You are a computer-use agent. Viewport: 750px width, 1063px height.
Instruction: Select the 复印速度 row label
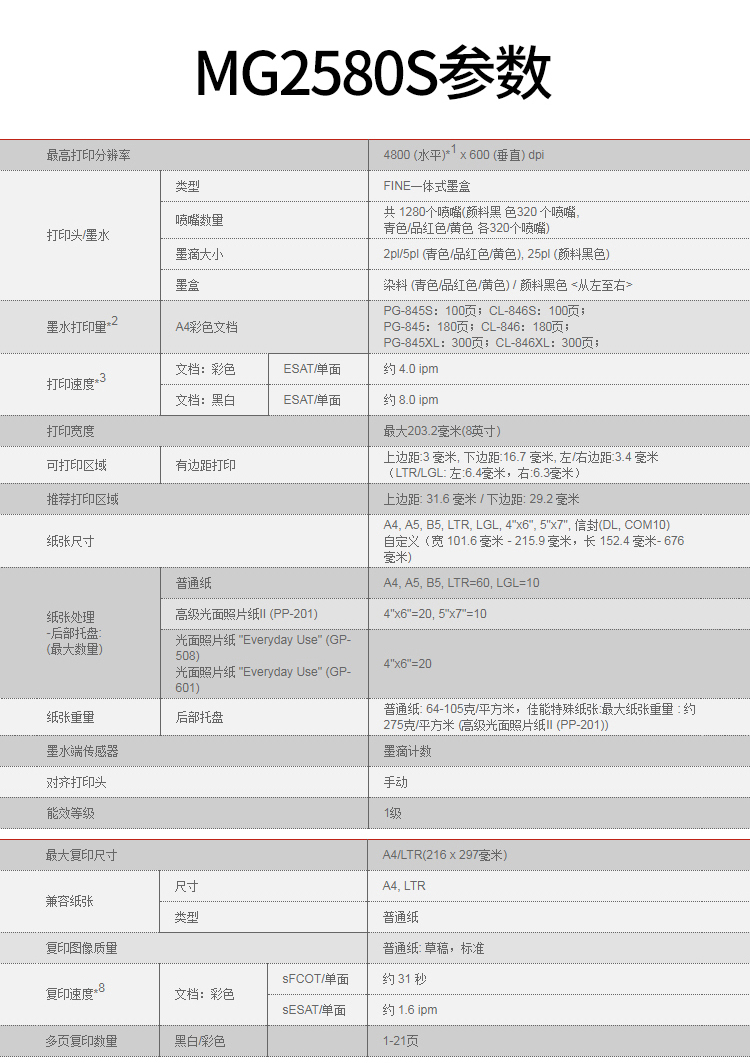(x=75, y=993)
